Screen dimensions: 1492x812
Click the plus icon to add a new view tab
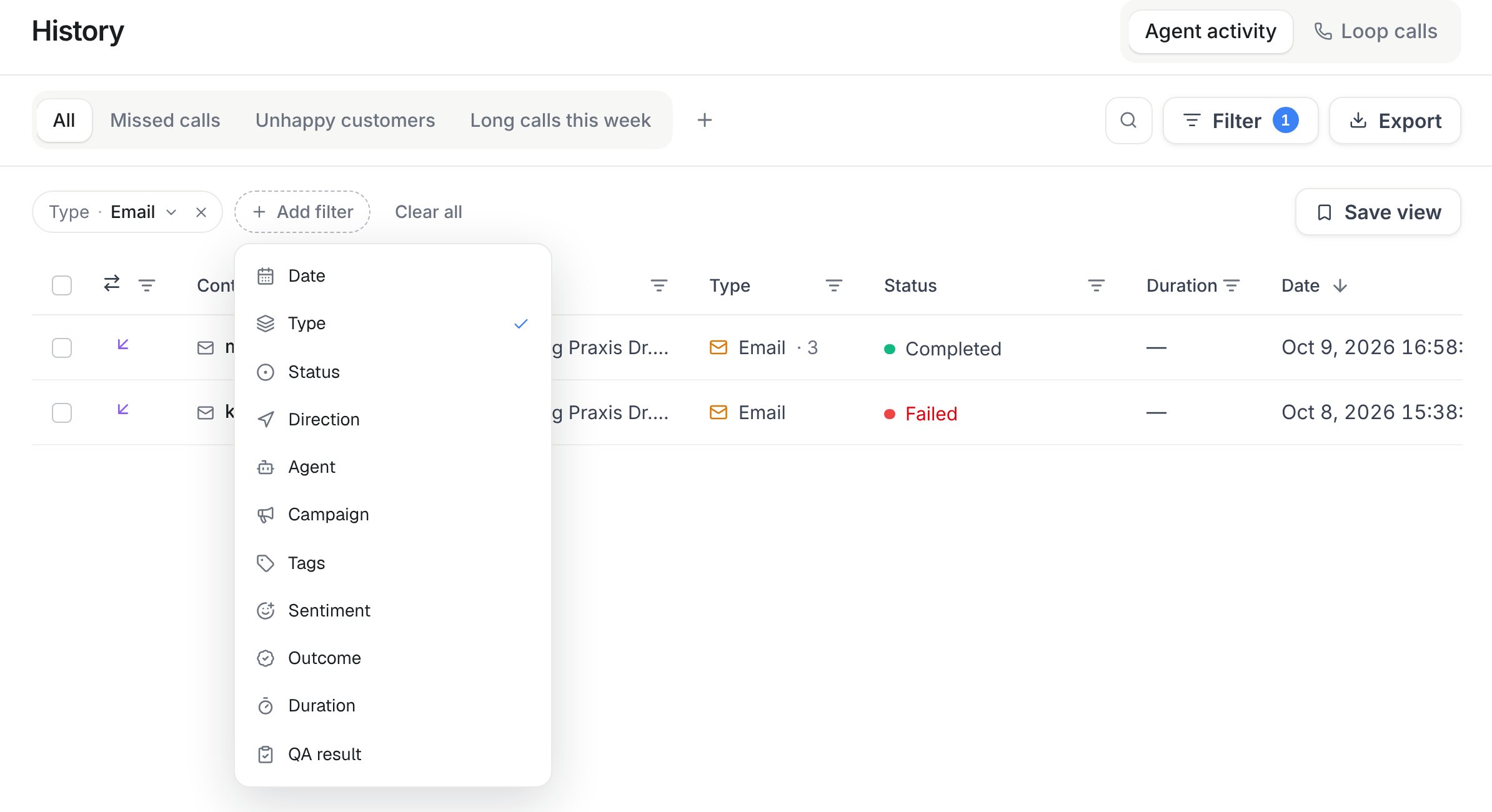(x=705, y=120)
